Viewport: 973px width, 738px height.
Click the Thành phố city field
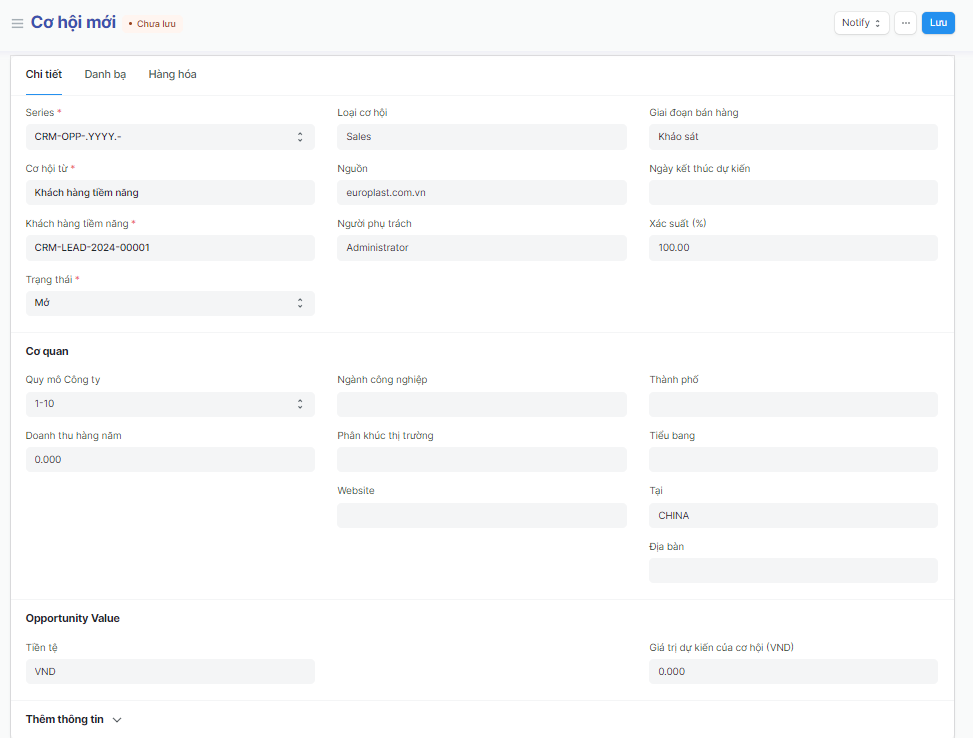793,404
